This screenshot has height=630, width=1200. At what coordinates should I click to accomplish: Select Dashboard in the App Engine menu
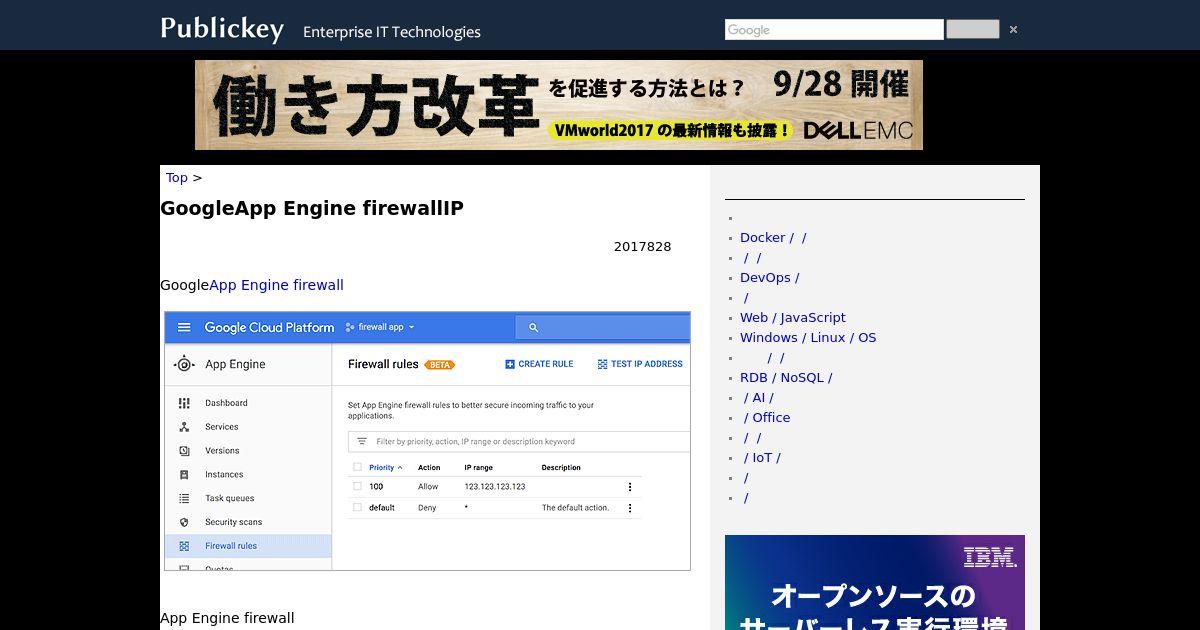[x=226, y=403]
